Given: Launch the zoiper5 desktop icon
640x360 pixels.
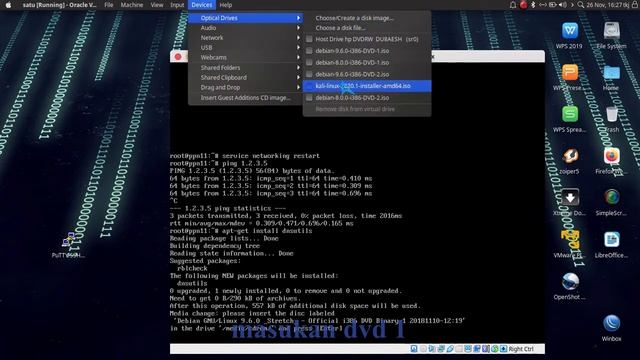Looking at the screenshot, I should click(x=569, y=156).
